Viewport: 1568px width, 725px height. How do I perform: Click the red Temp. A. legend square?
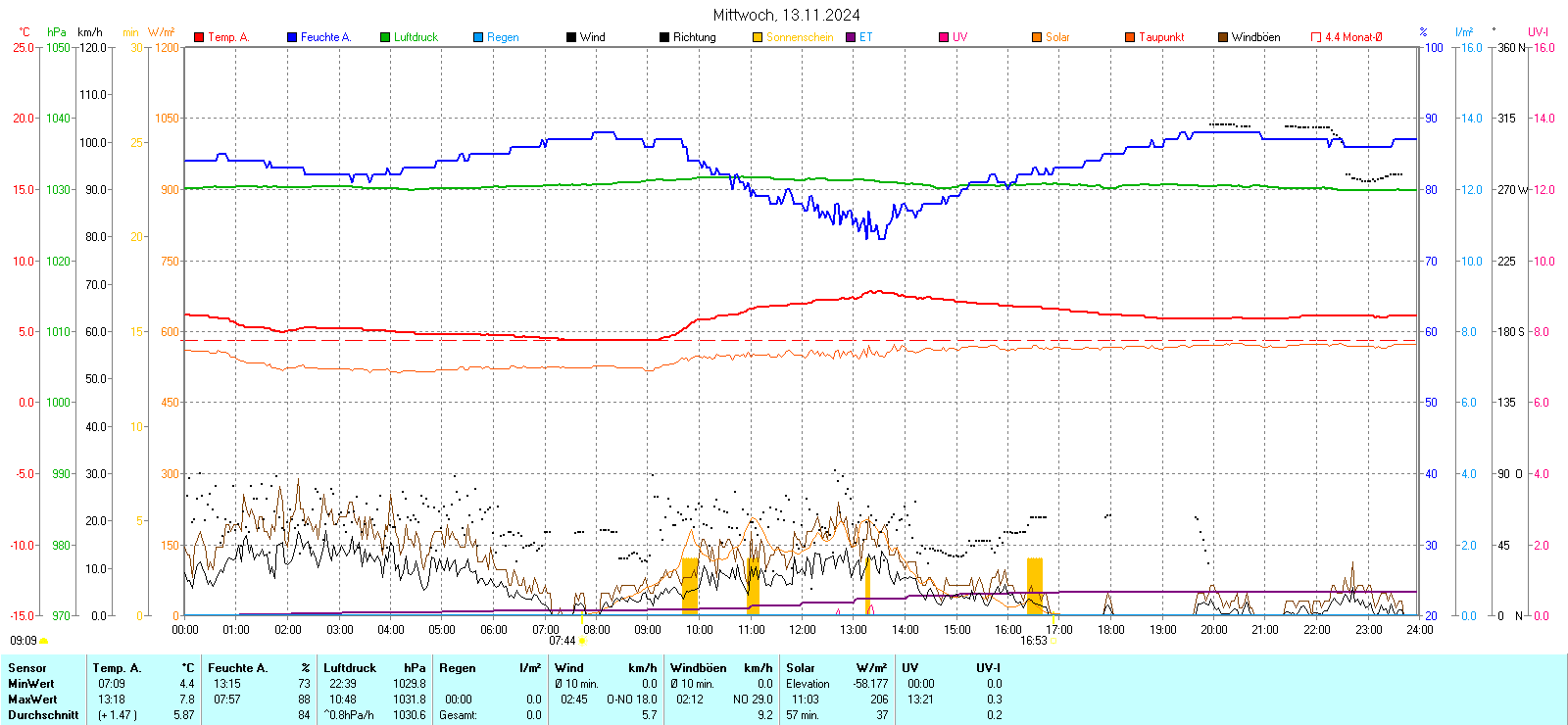[199, 37]
